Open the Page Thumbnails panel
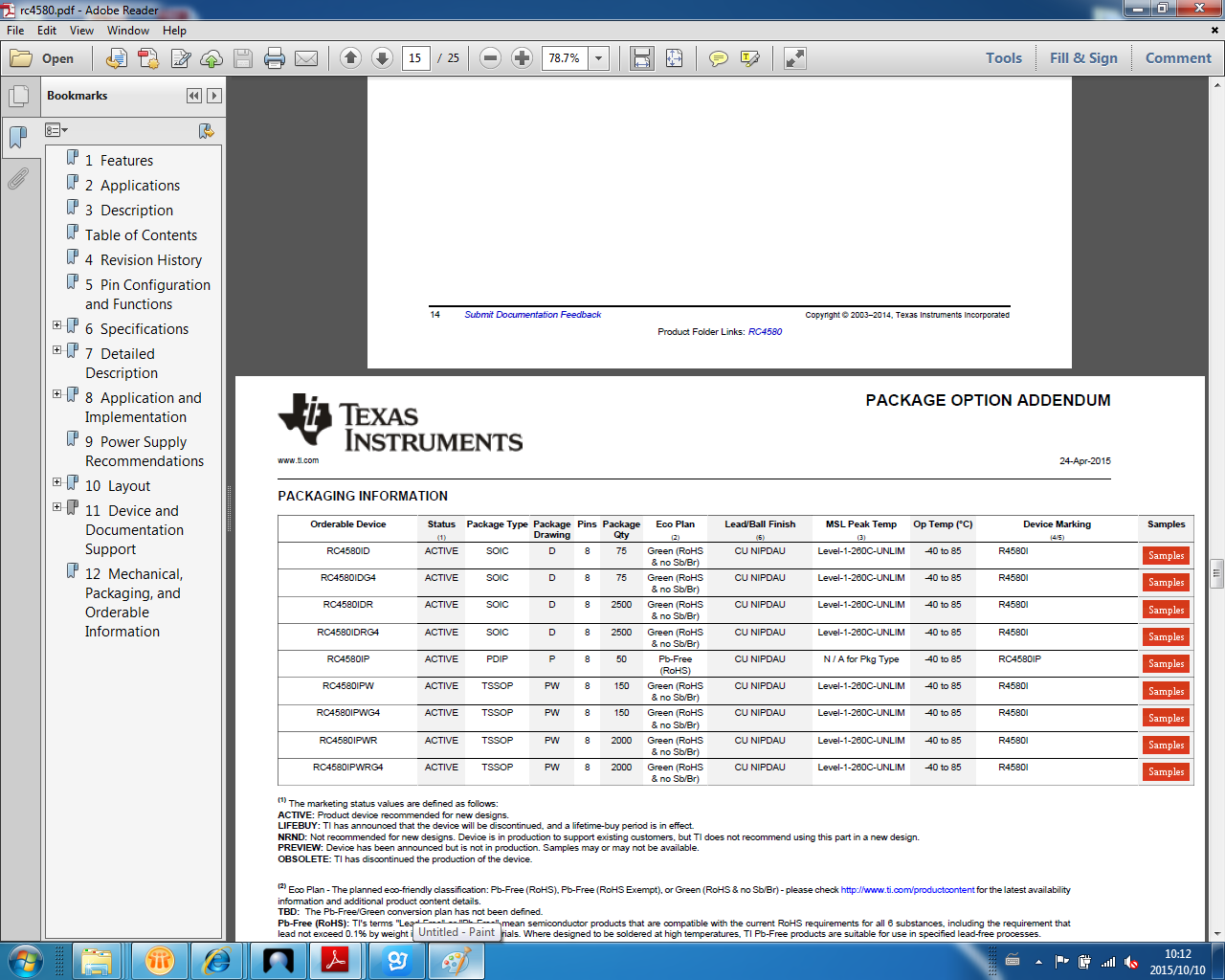 tap(18, 97)
